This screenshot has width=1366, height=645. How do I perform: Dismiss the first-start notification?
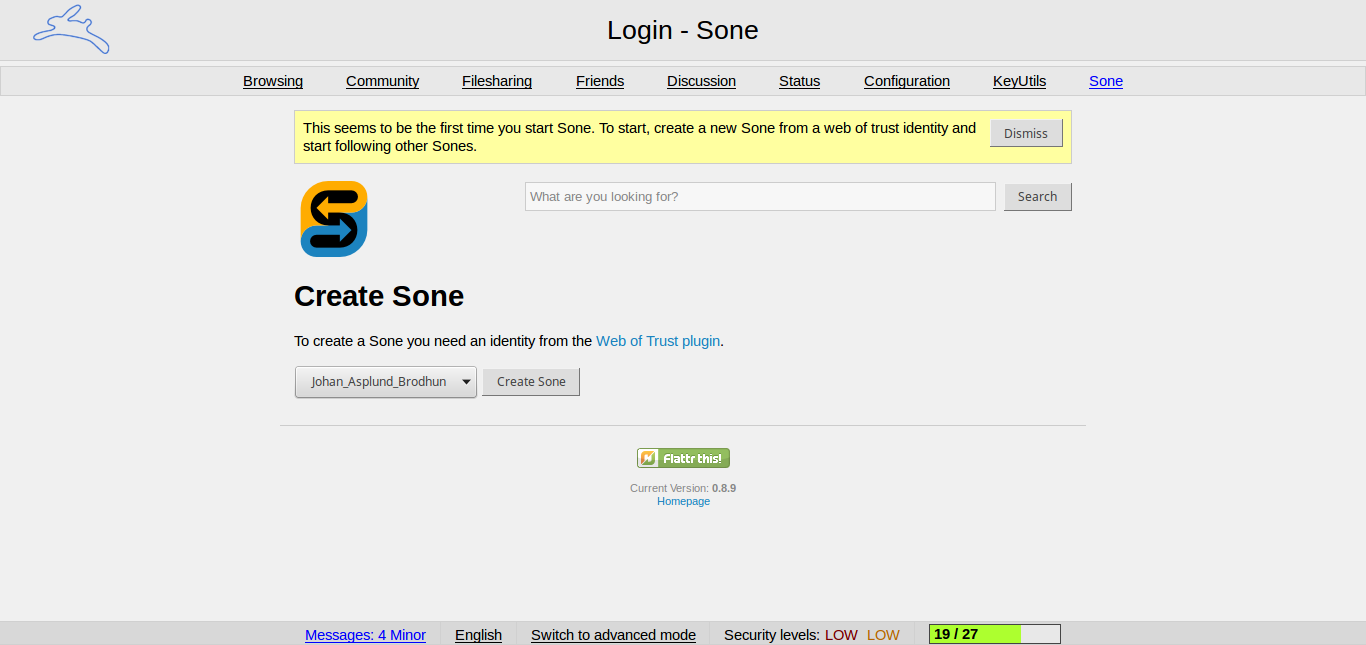point(1026,133)
